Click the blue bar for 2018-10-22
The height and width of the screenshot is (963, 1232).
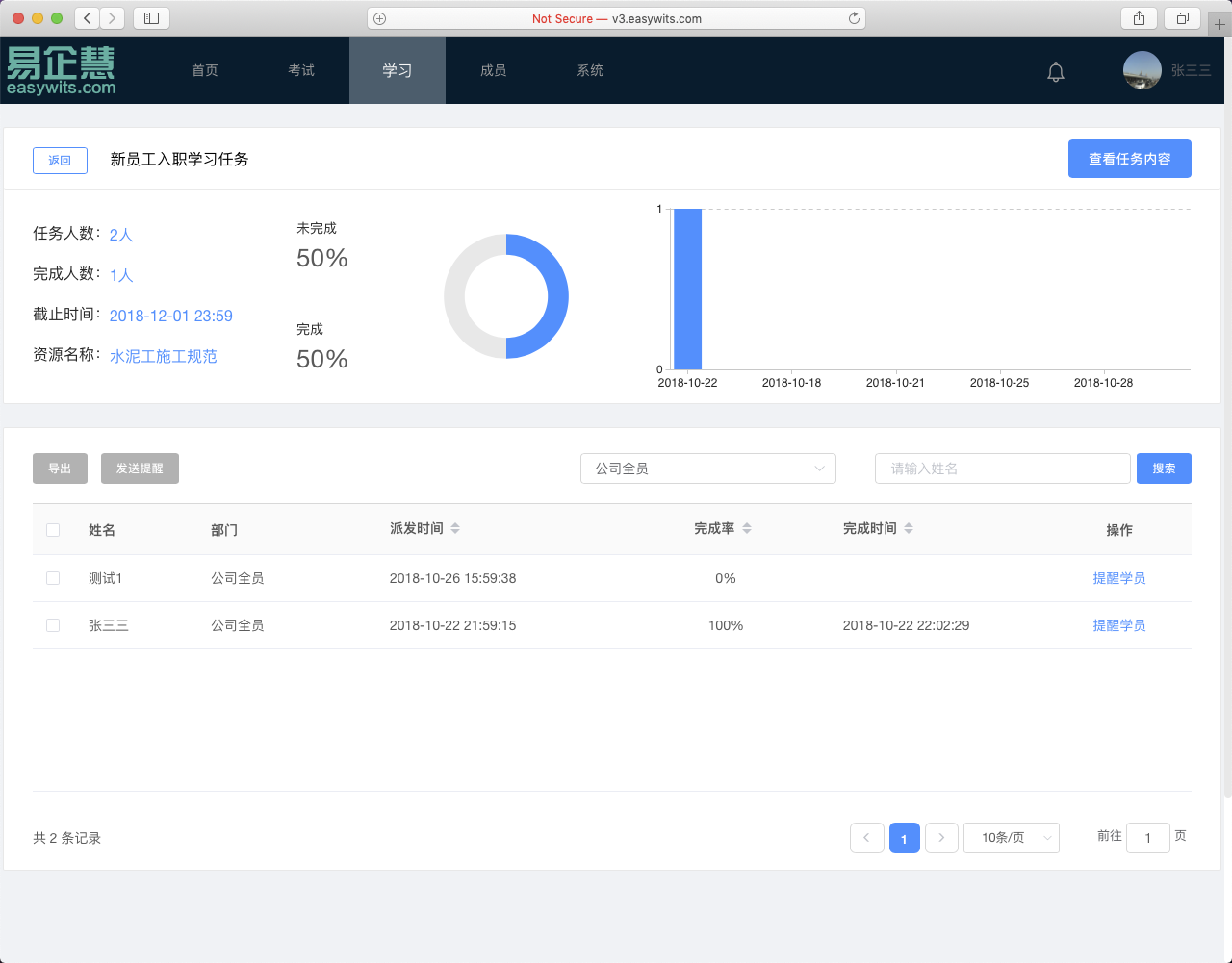point(687,289)
